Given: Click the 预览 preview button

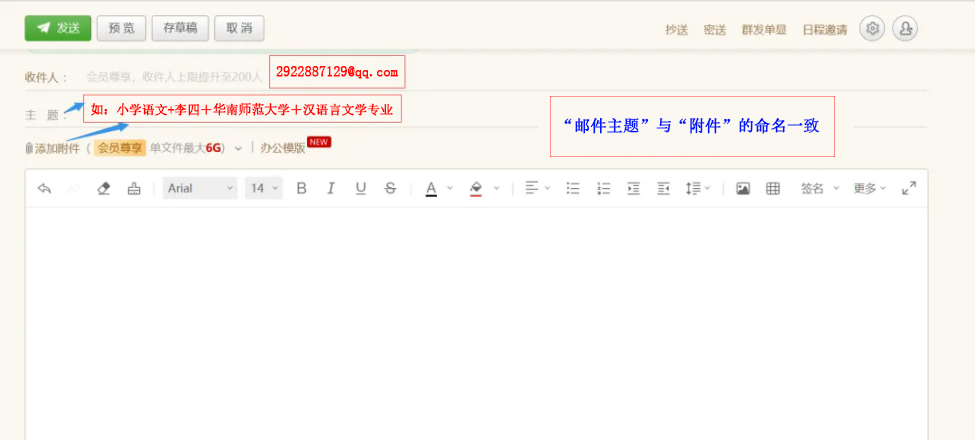Looking at the screenshot, I should [121, 29].
